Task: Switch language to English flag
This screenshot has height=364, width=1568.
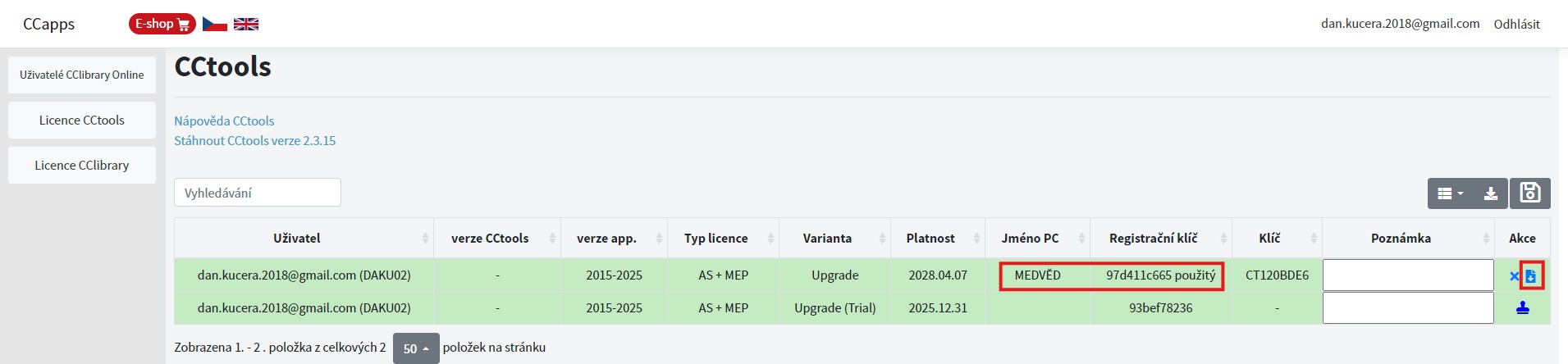Action: coord(246,24)
